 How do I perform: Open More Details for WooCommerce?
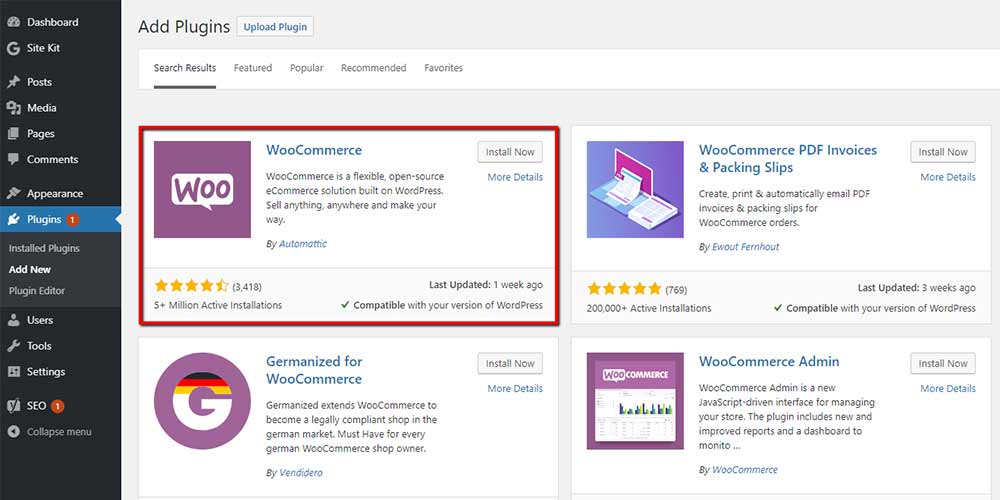point(515,177)
